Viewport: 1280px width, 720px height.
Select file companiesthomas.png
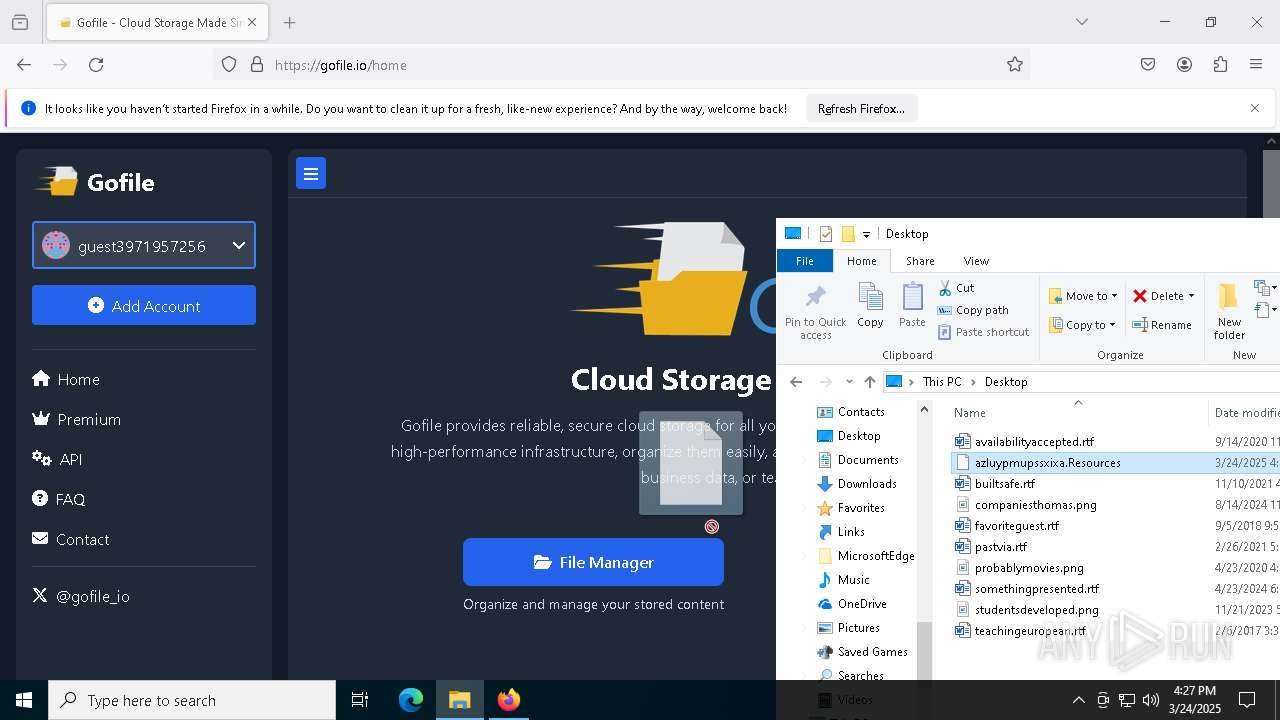point(1035,505)
